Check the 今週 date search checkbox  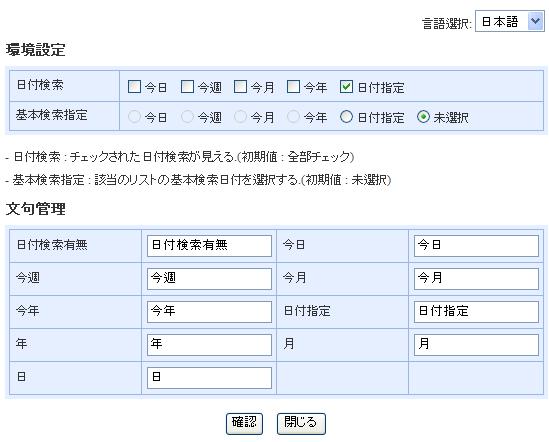point(187,87)
